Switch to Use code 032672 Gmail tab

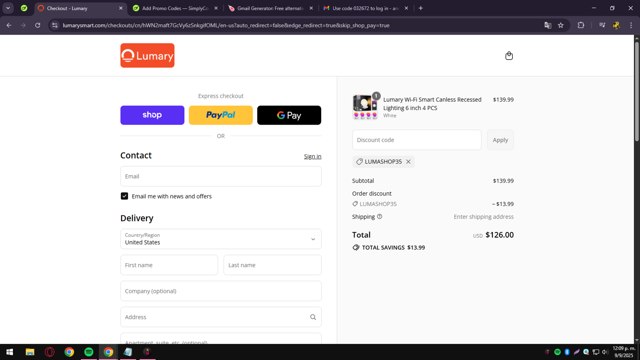tap(366, 8)
